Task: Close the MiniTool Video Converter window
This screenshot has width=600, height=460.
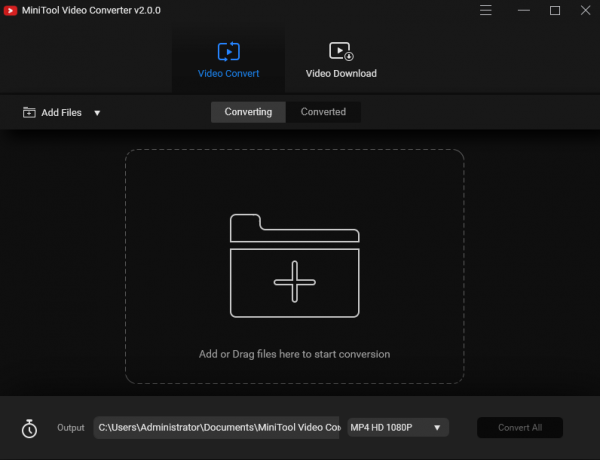Action: [583, 10]
